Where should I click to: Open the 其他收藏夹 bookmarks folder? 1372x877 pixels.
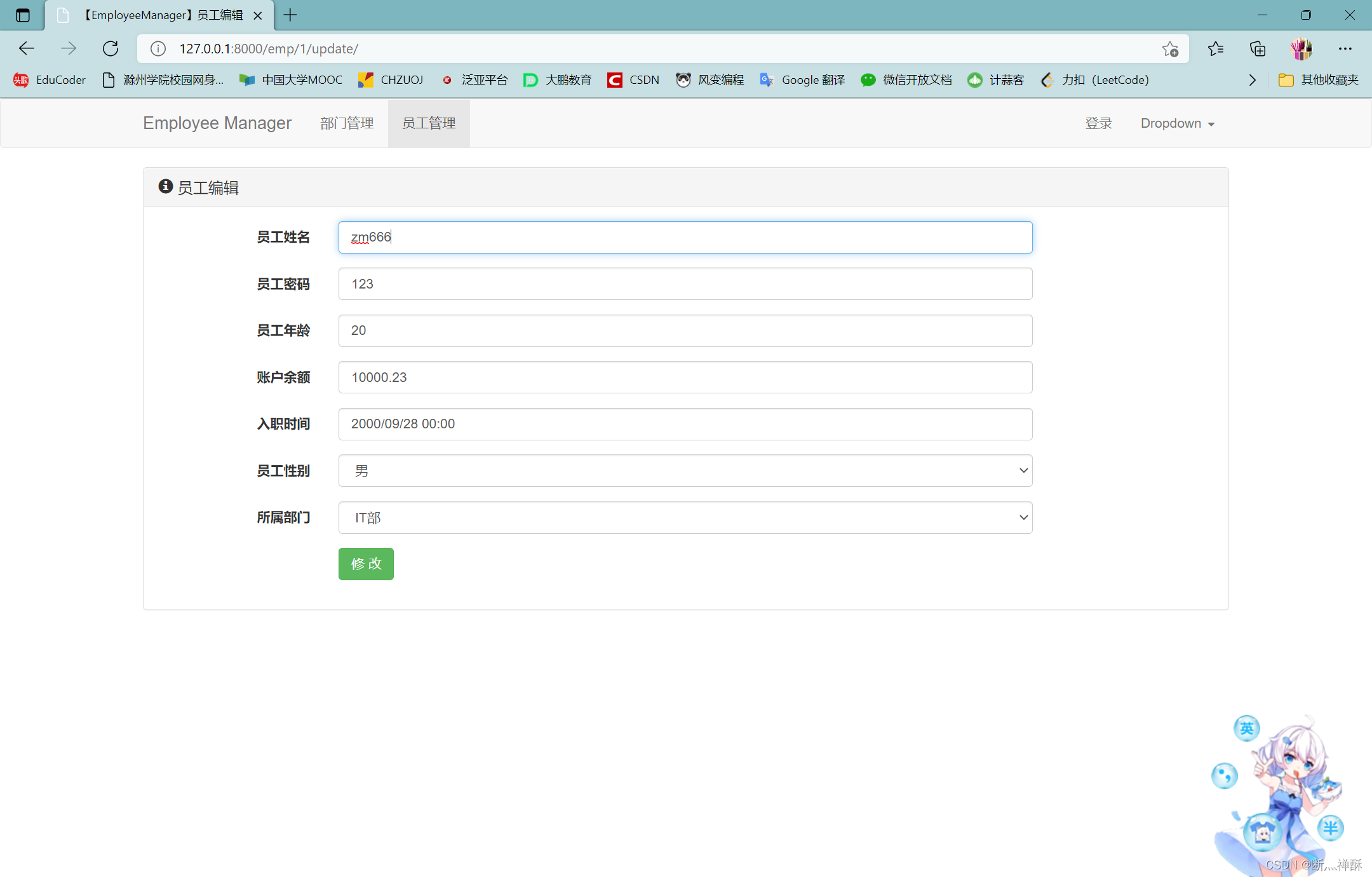click(x=1319, y=80)
